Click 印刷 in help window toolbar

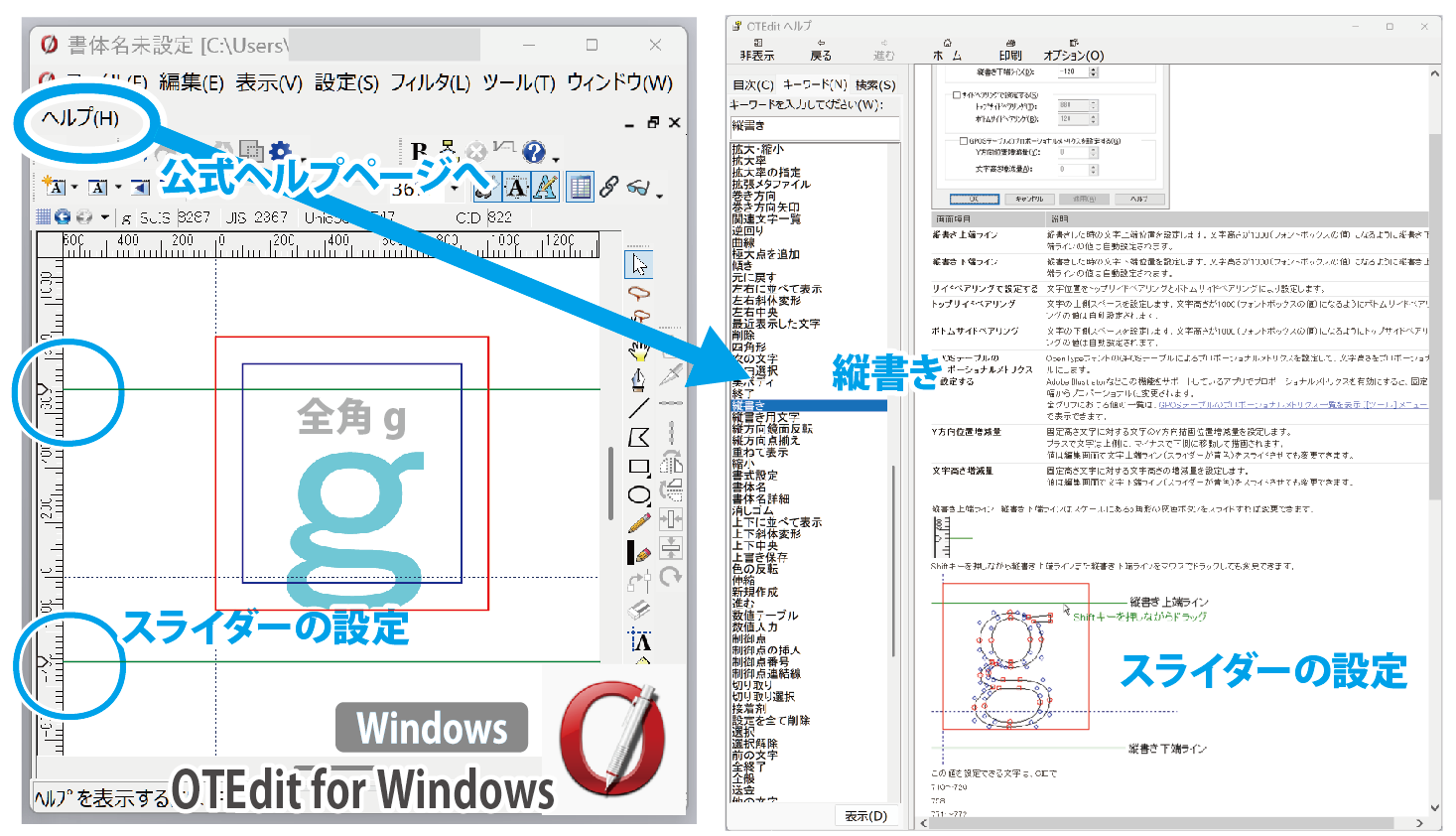click(x=1010, y=50)
